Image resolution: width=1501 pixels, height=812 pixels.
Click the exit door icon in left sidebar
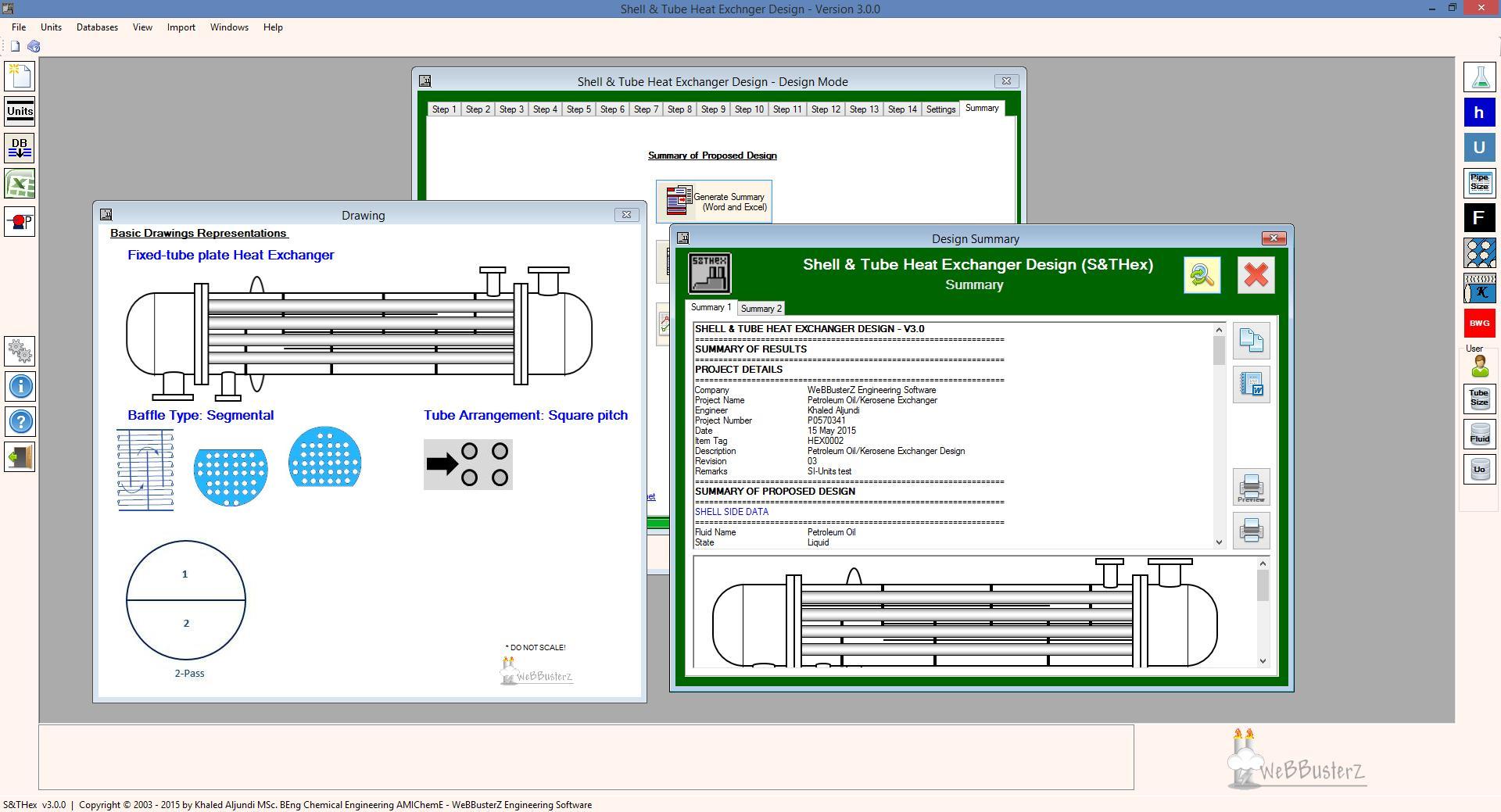(x=20, y=456)
